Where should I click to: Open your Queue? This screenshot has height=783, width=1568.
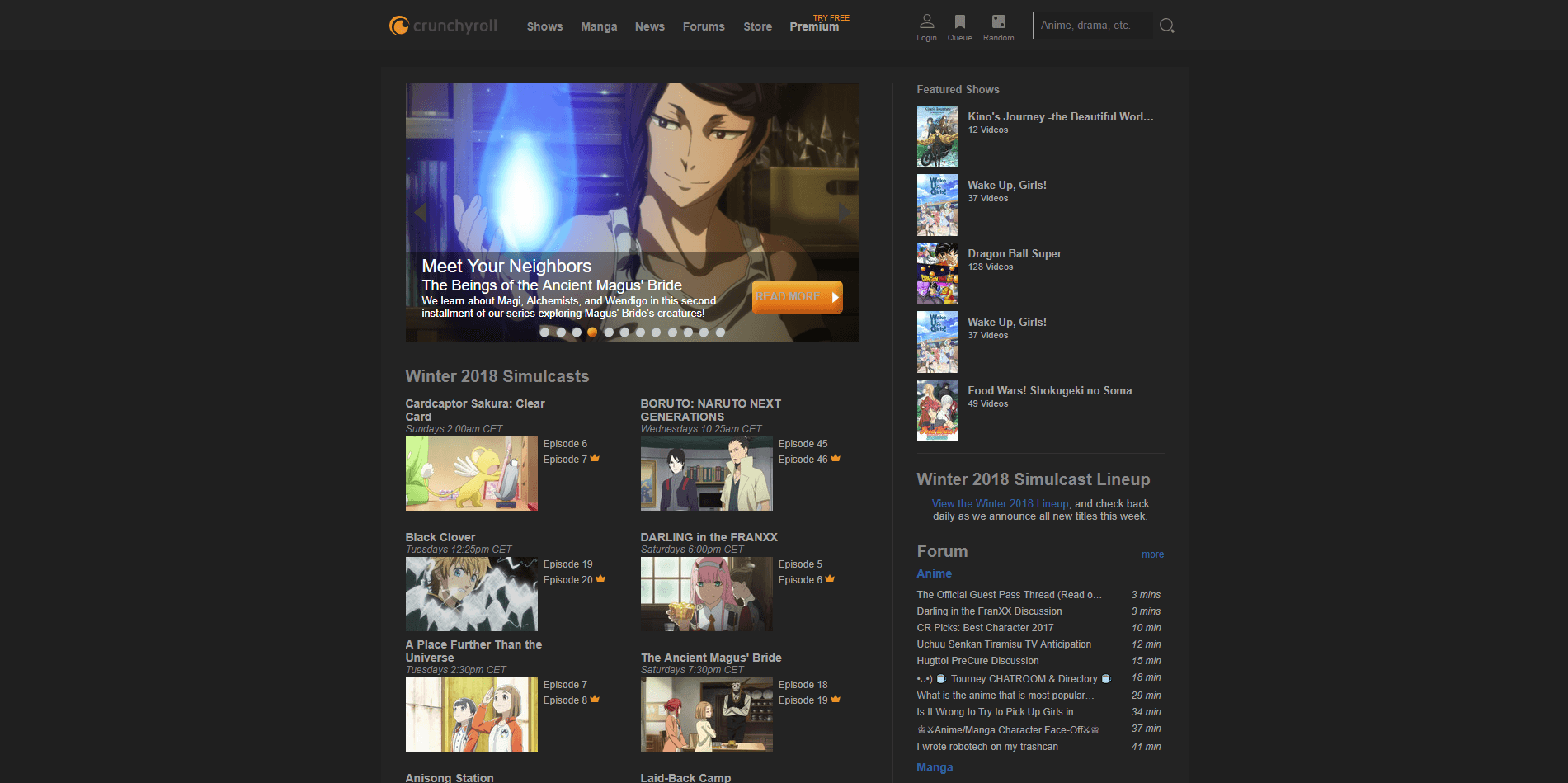[x=959, y=27]
